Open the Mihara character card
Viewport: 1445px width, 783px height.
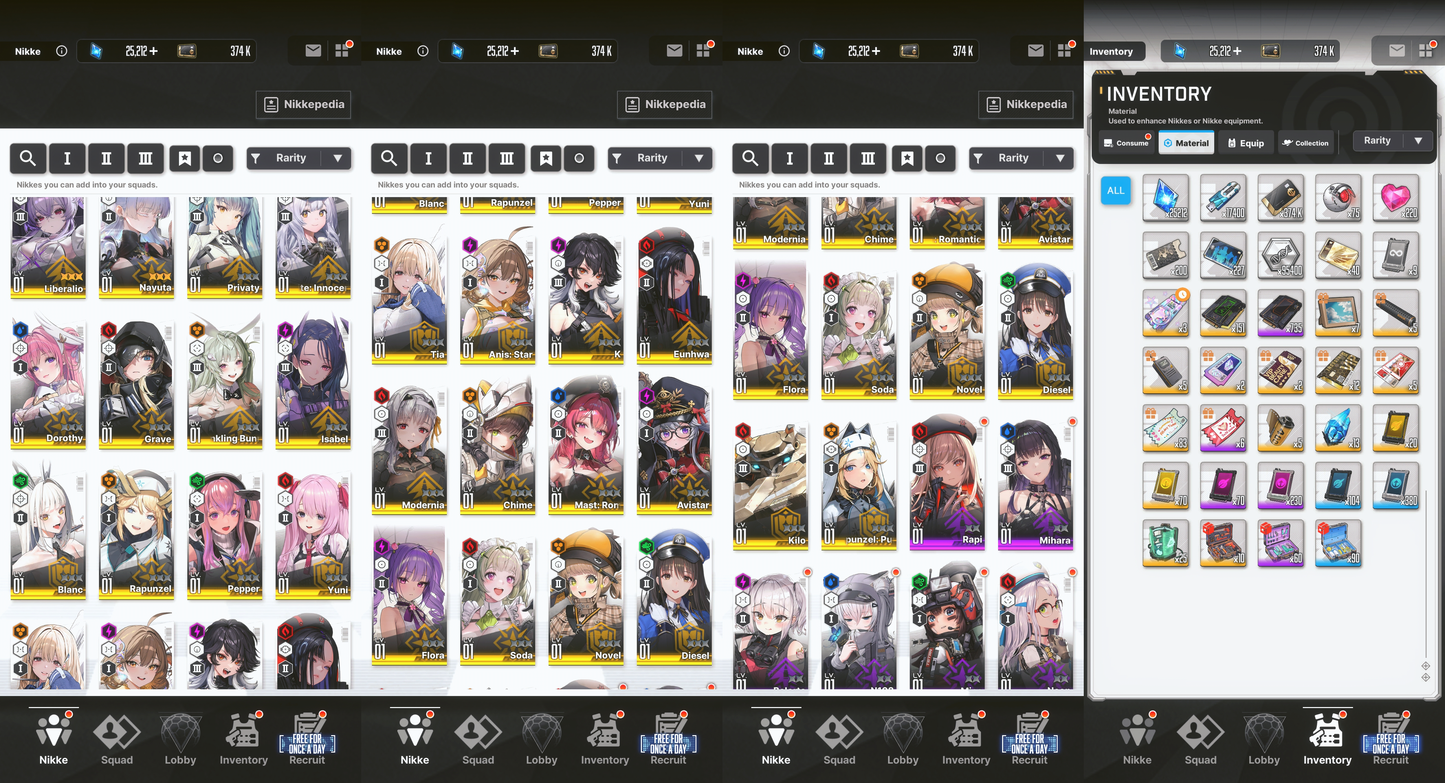pyautogui.click(x=1036, y=483)
